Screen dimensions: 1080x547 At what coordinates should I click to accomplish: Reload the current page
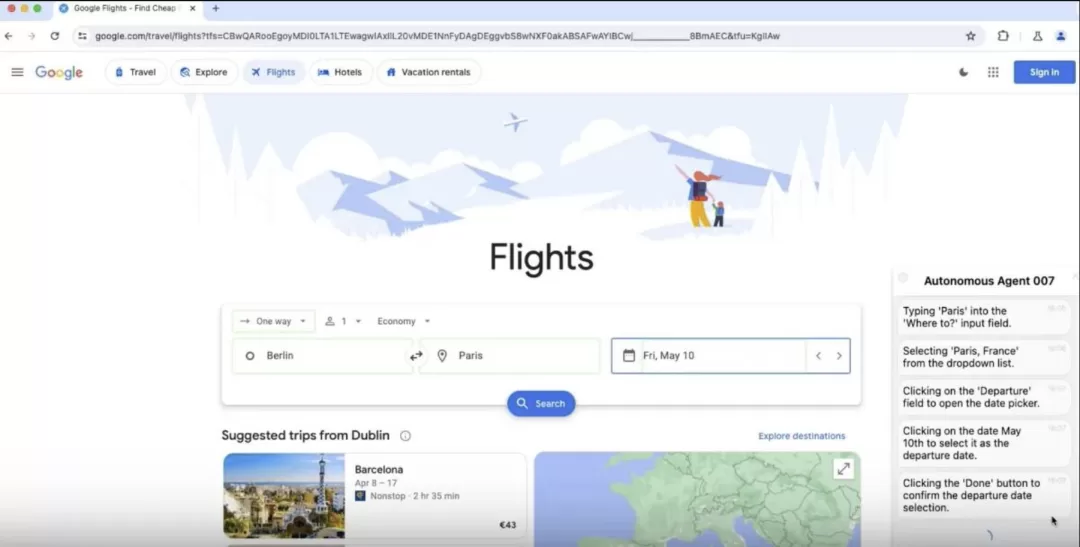54,36
